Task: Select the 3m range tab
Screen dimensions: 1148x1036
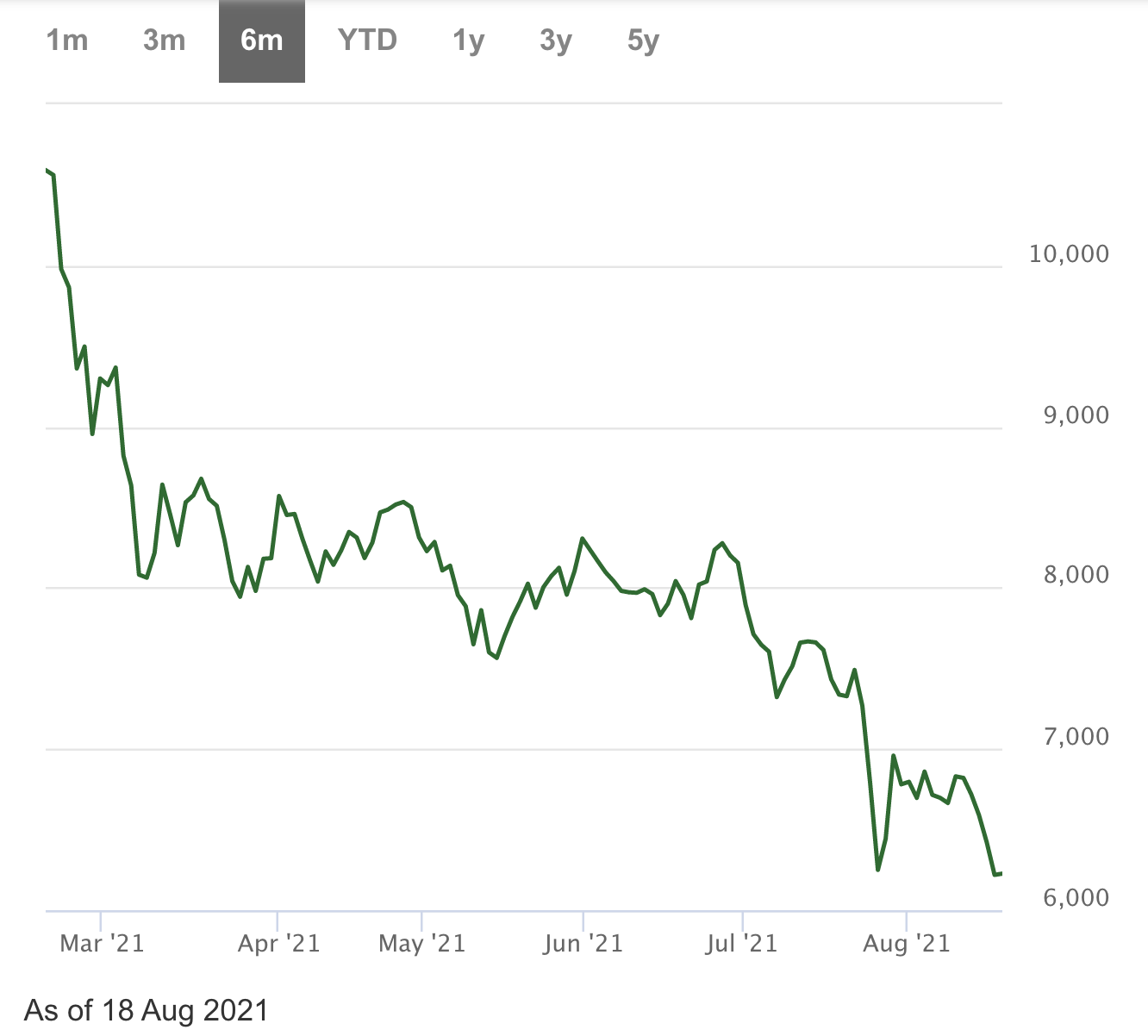Action: [165, 41]
